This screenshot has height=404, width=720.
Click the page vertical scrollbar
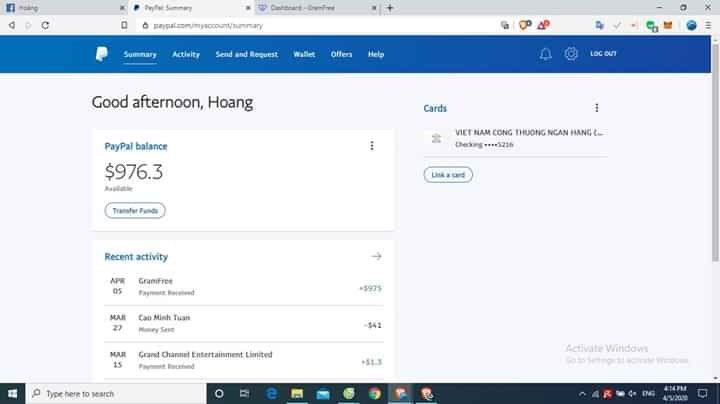pos(715,152)
